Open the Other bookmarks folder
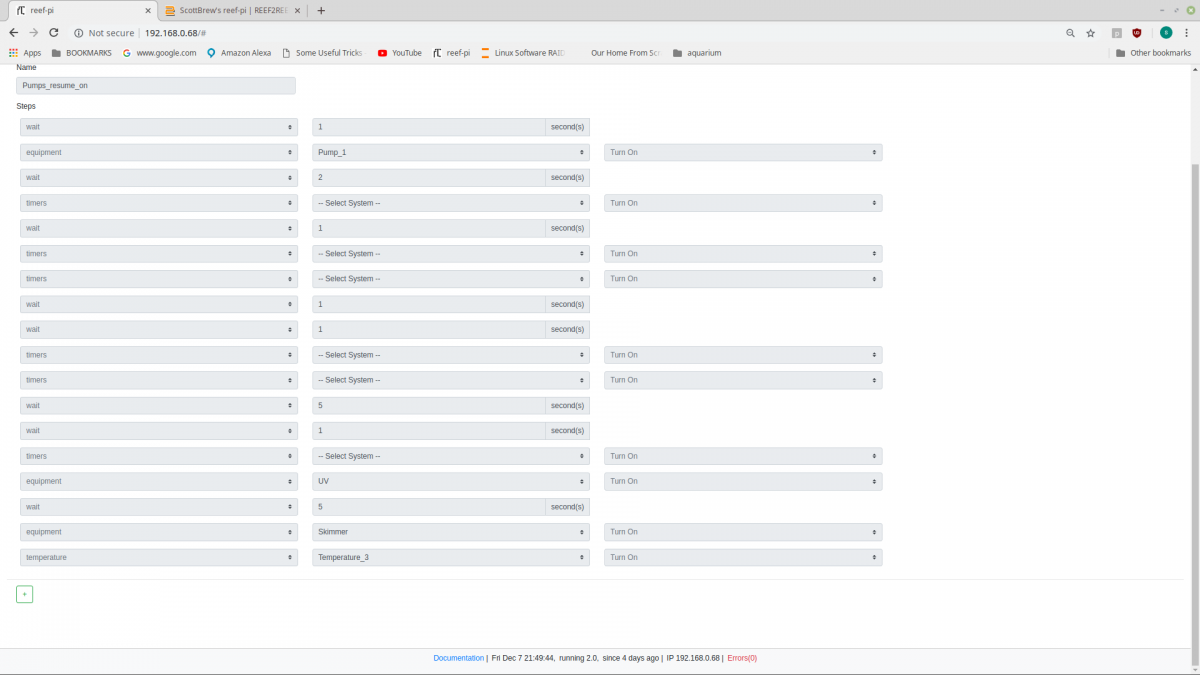 pos(1153,53)
